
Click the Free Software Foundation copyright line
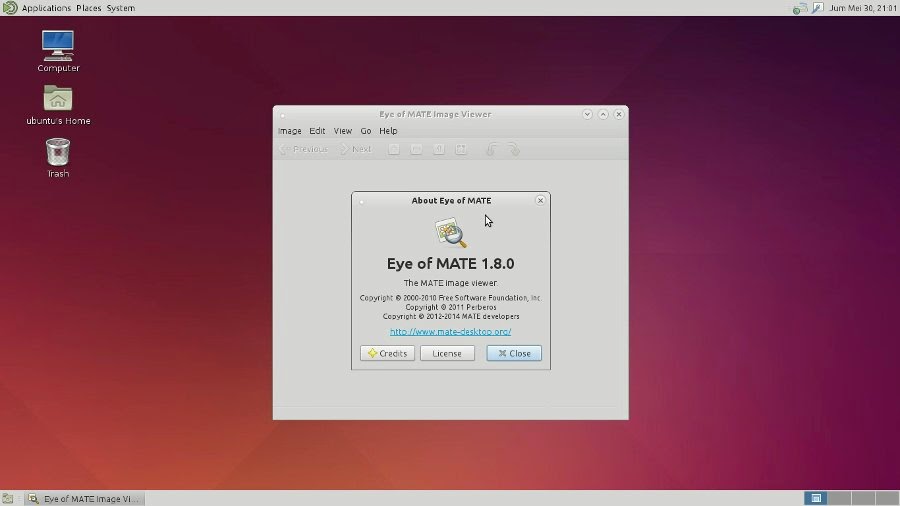451,298
